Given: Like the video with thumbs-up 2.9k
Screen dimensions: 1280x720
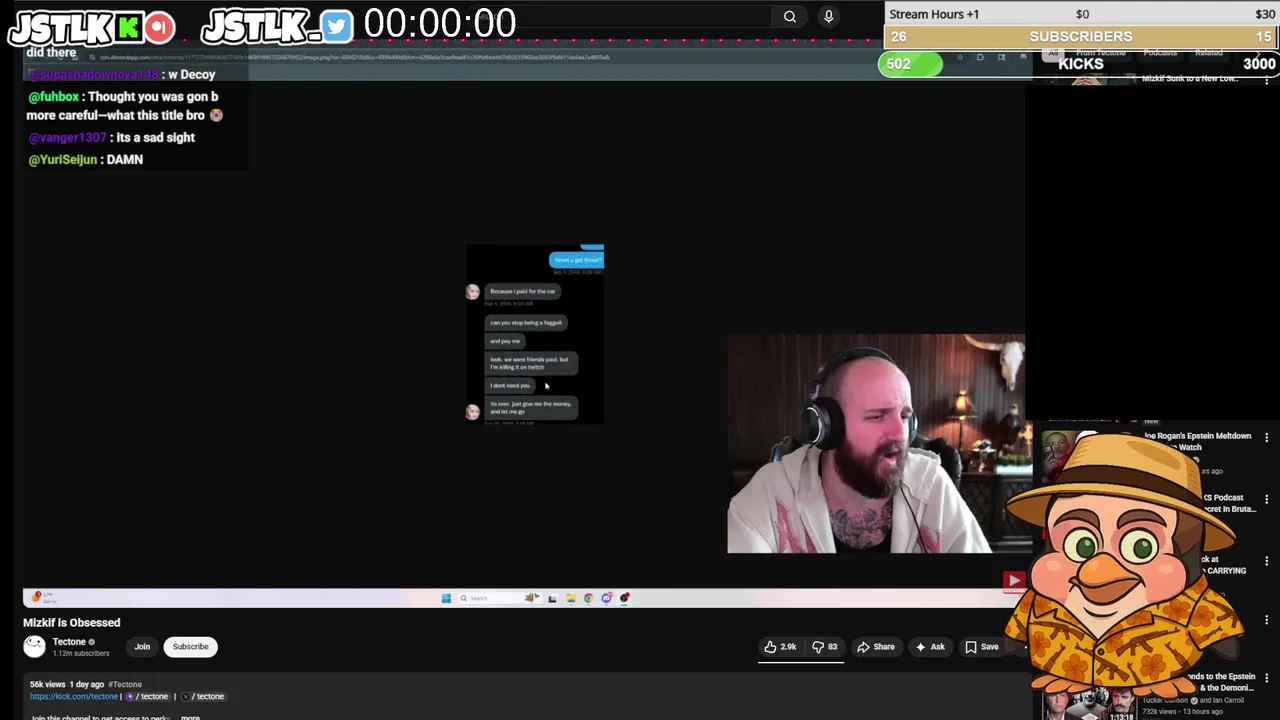Looking at the screenshot, I should [x=780, y=647].
